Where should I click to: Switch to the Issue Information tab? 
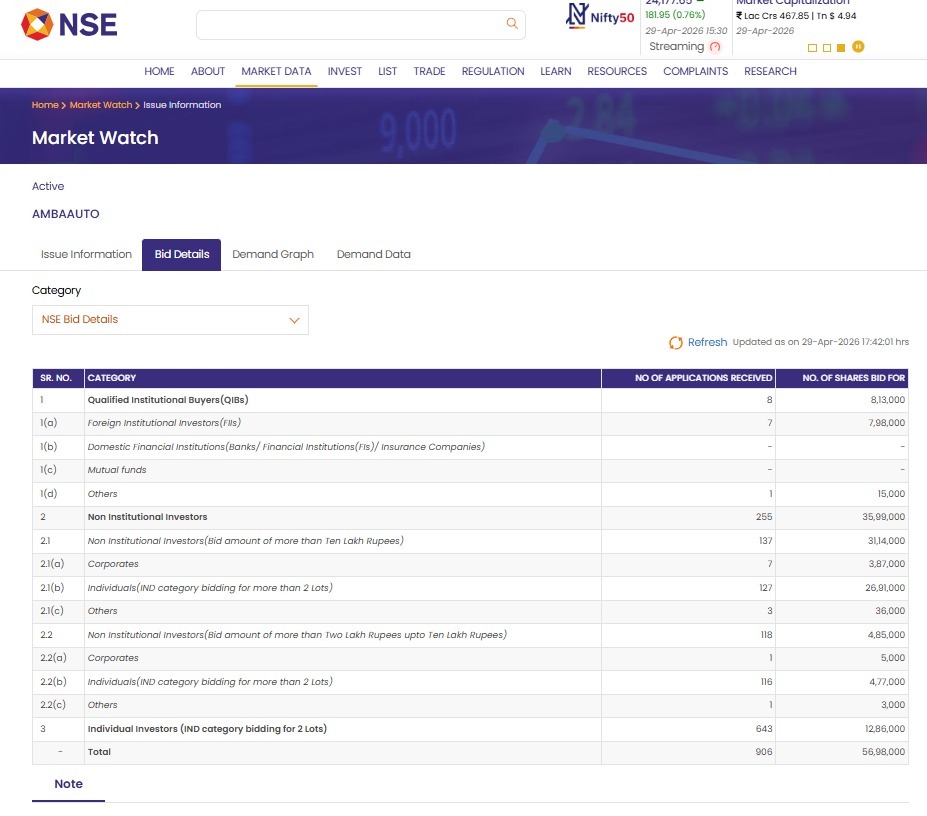point(86,254)
